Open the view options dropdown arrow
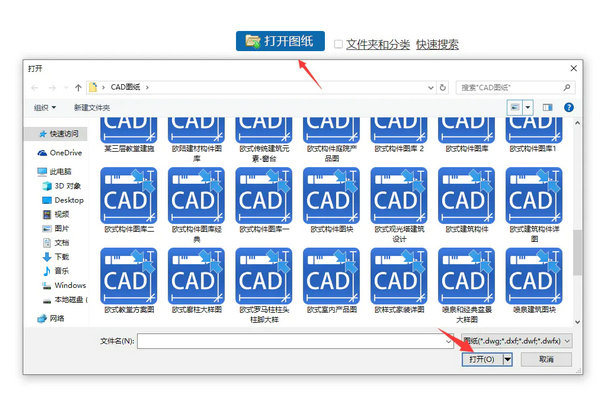This screenshot has width=600, height=397. 528,107
